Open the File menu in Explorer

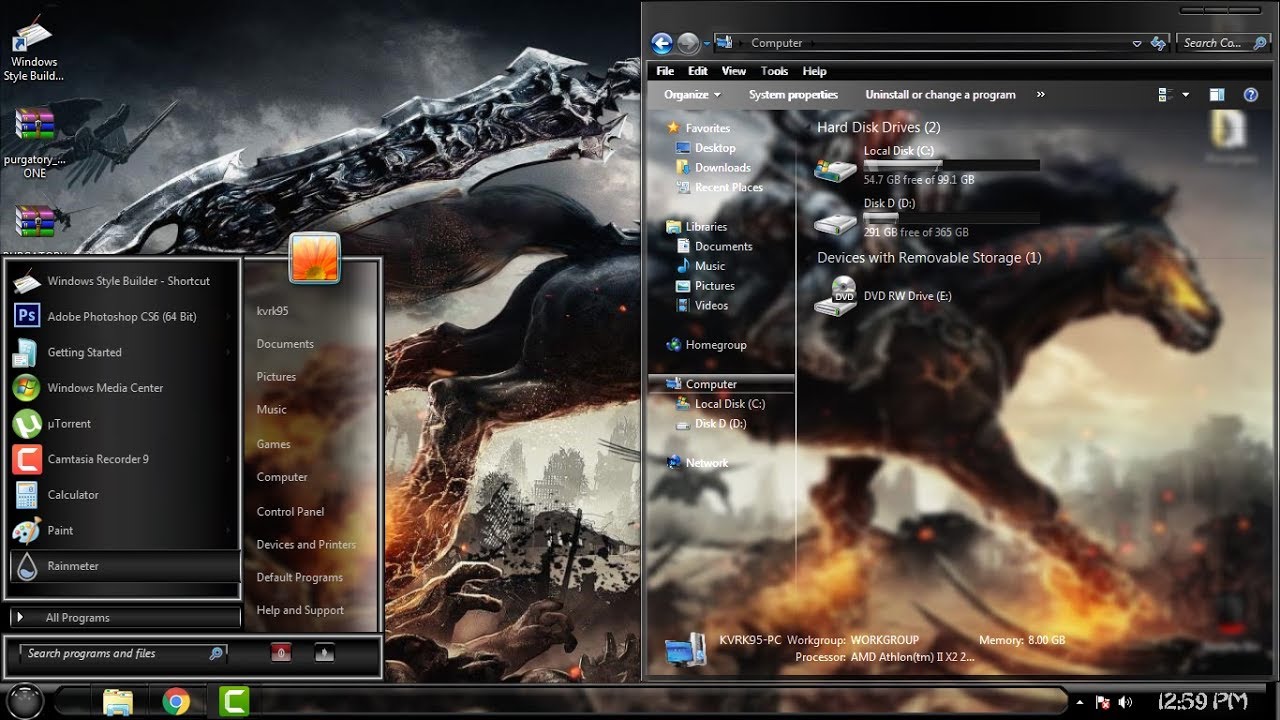(x=665, y=71)
